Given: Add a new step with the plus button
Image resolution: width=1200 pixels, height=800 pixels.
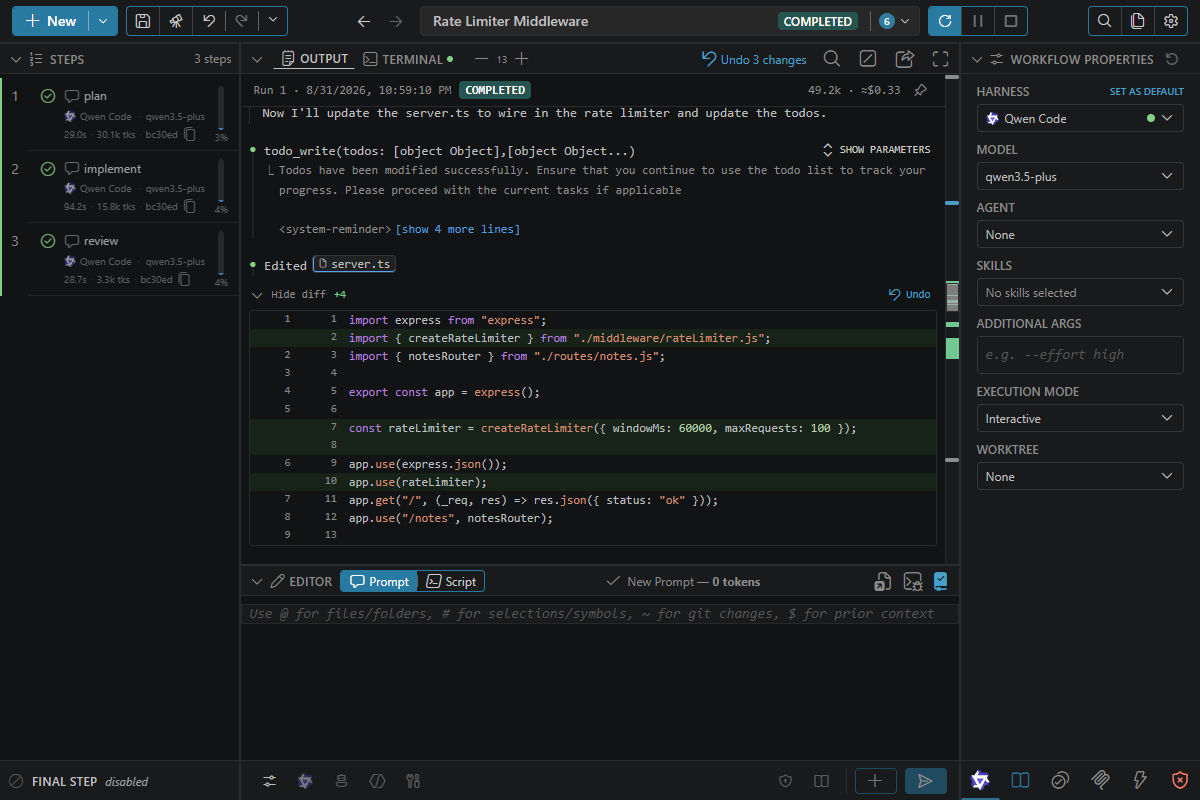Looking at the screenshot, I should coord(875,781).
